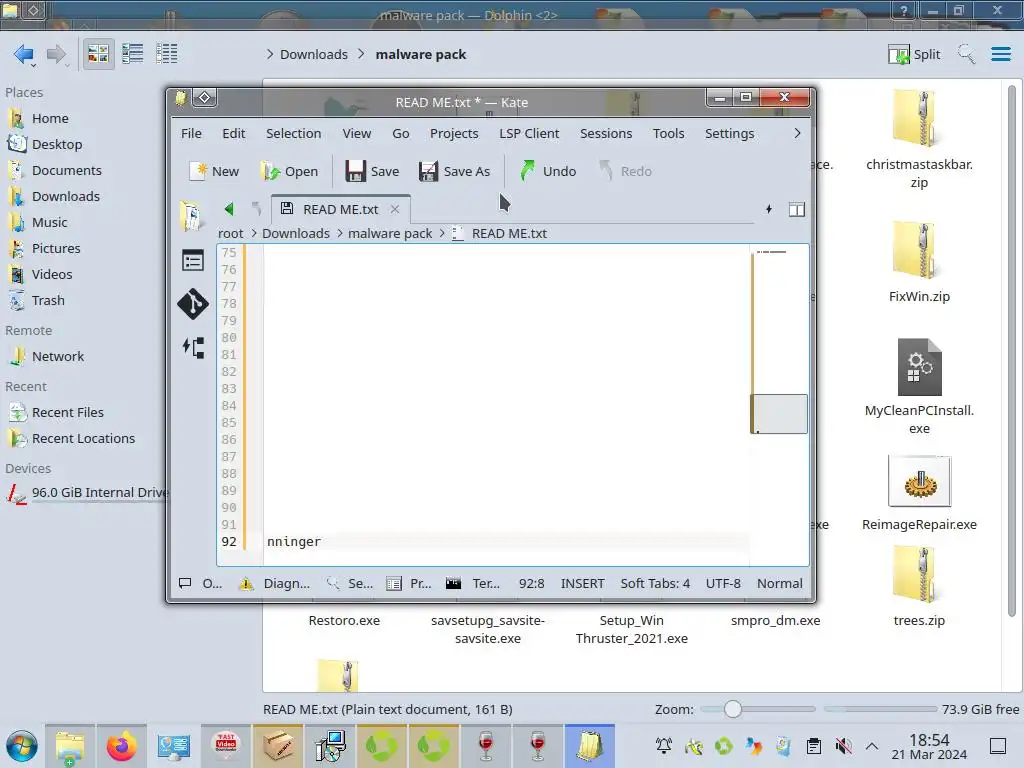This screenshot has width=1024, height=768.
Task: Close the READ ME.txt tab
Action: [x=394, y=209]
